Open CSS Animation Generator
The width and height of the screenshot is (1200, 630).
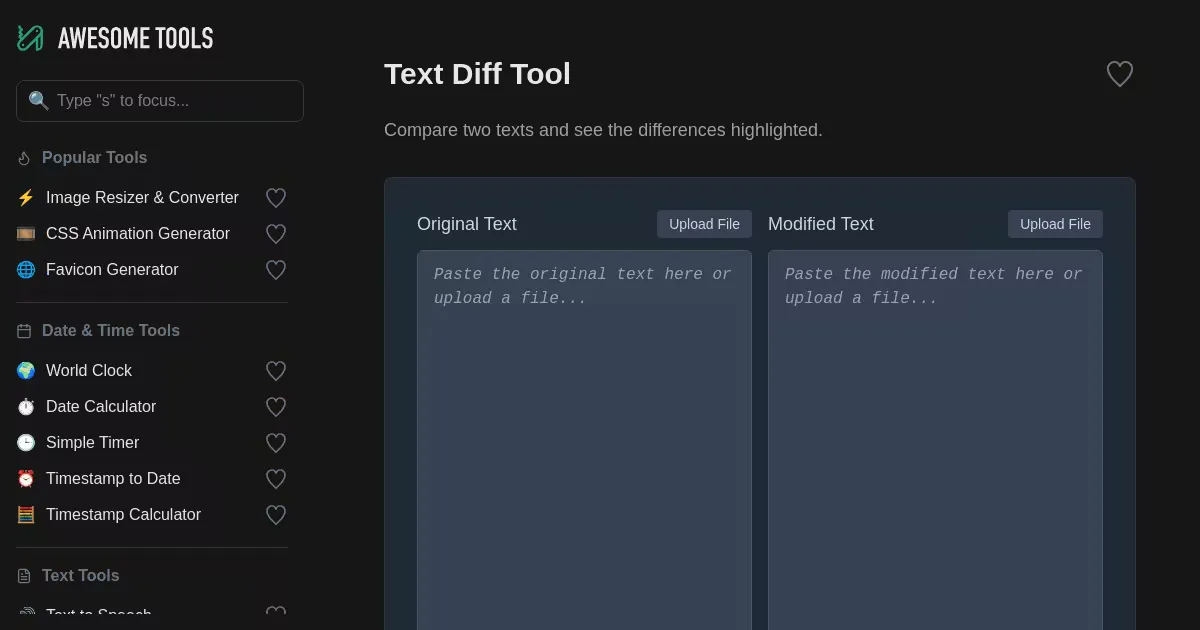[x=138, y=234]
